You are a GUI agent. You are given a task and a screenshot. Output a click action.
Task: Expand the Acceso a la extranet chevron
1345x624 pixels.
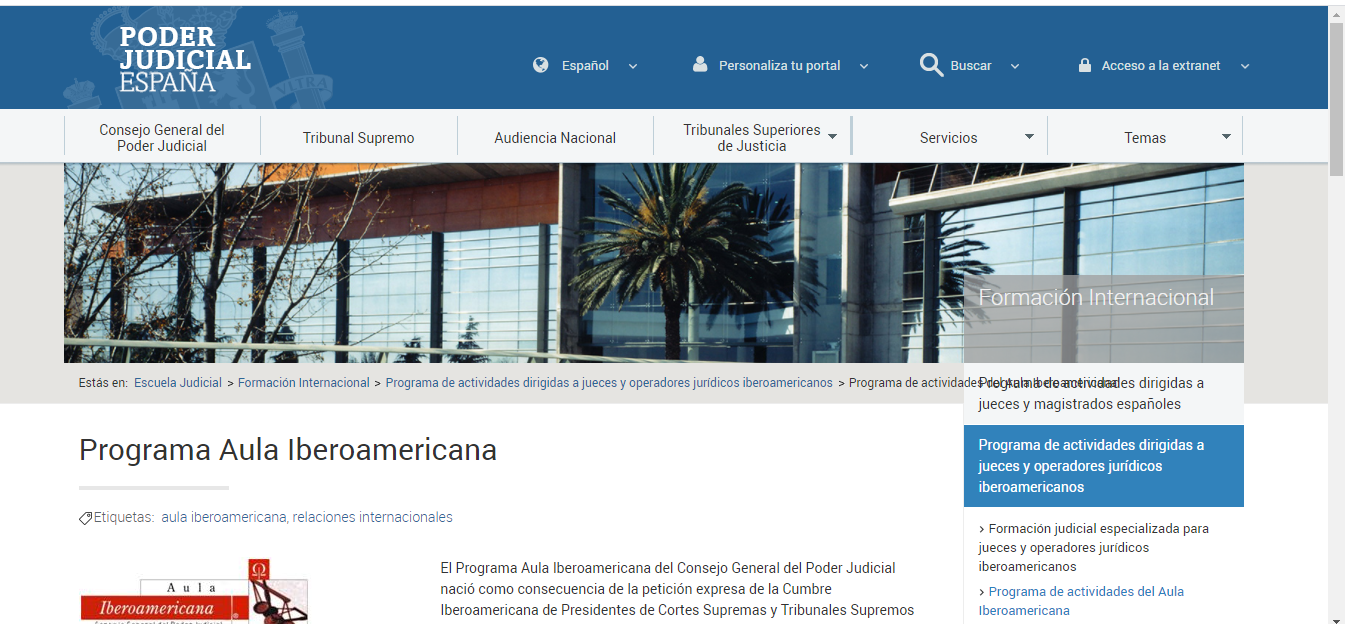pos(1244,66)
